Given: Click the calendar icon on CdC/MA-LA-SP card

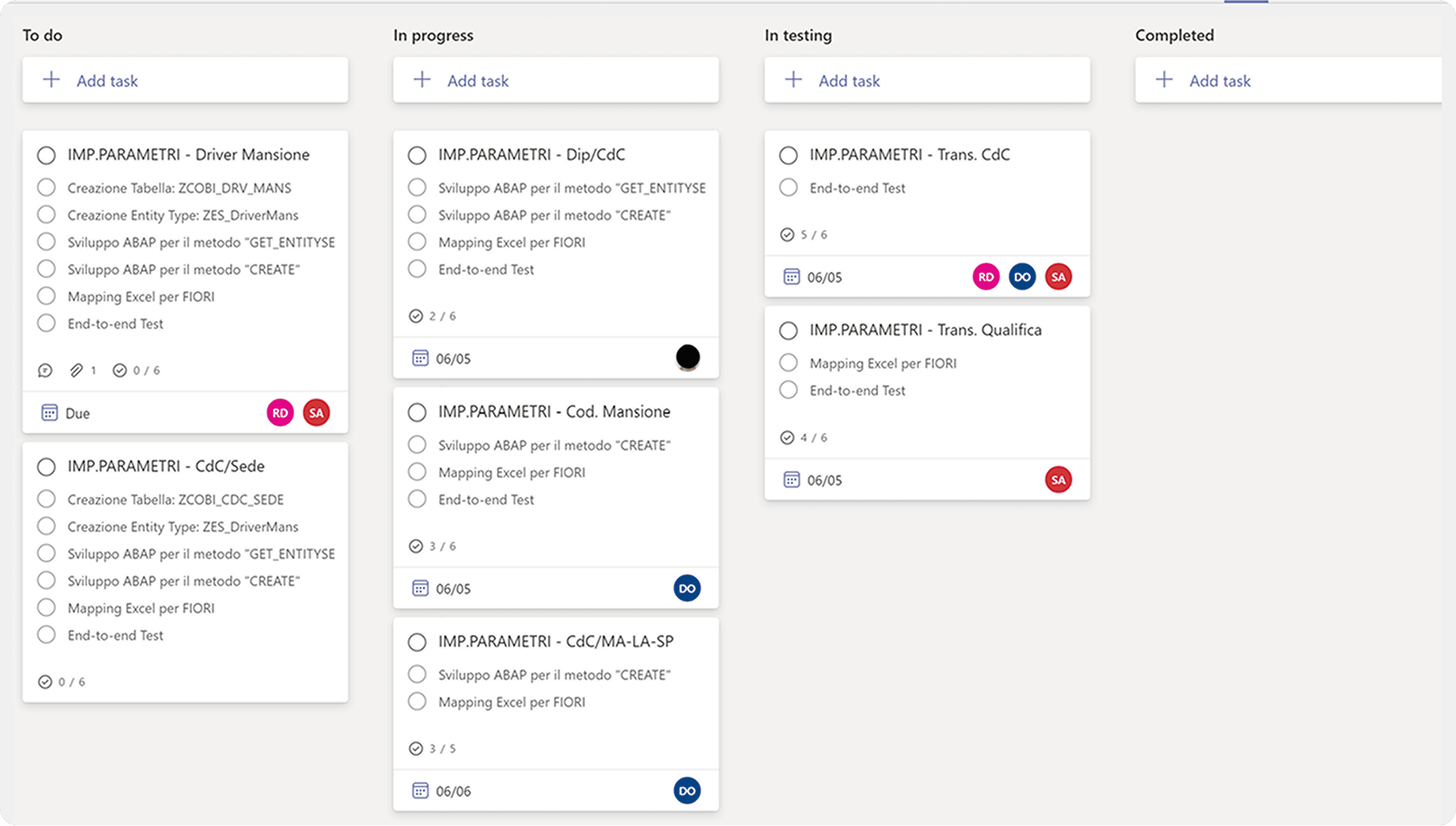Looking at the screenshot, I should [x=420, y=791].
